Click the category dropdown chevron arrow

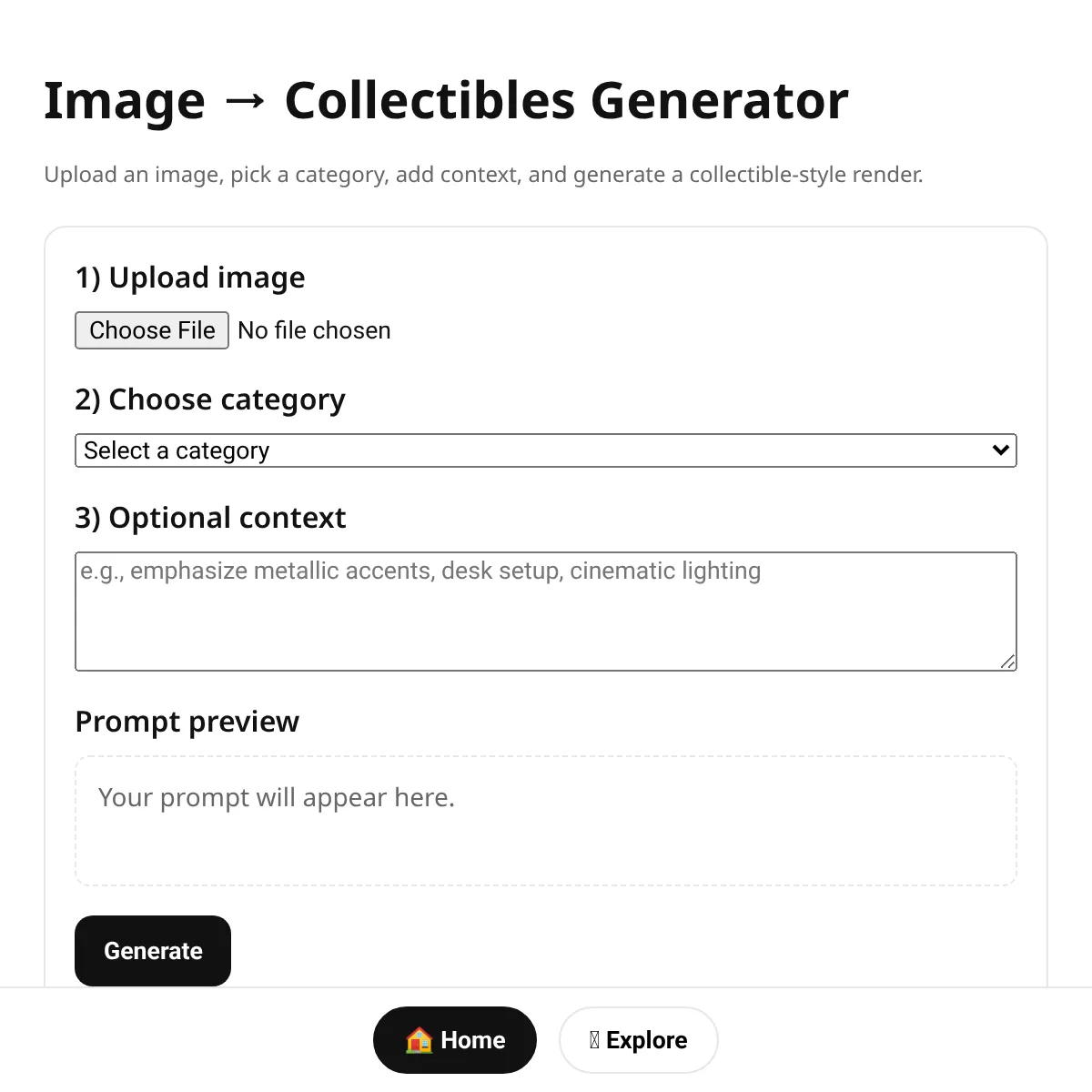coord(1001,450)
